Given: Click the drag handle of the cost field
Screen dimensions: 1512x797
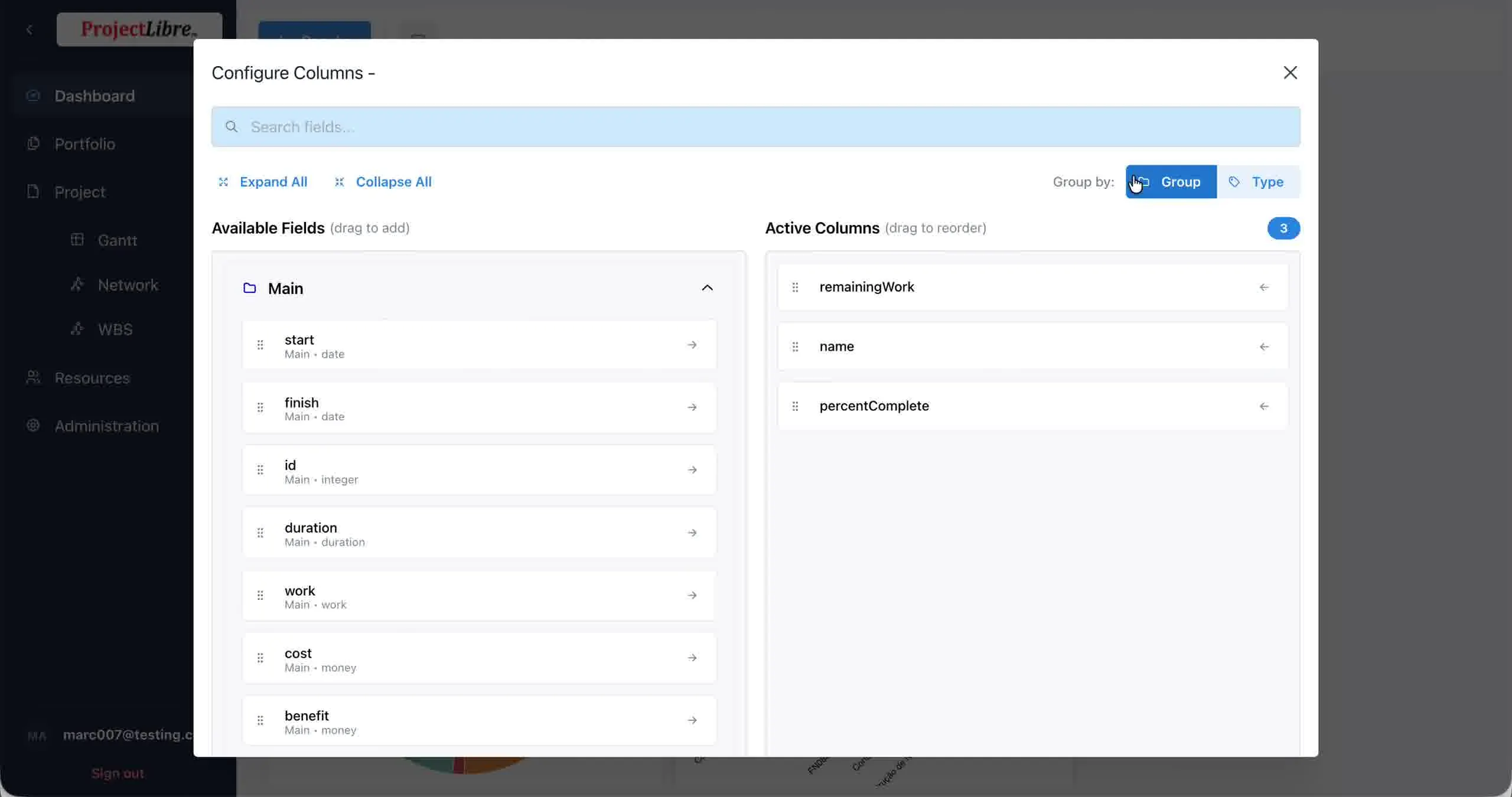Looking at the screenshot, I should (x=260, y=658).
